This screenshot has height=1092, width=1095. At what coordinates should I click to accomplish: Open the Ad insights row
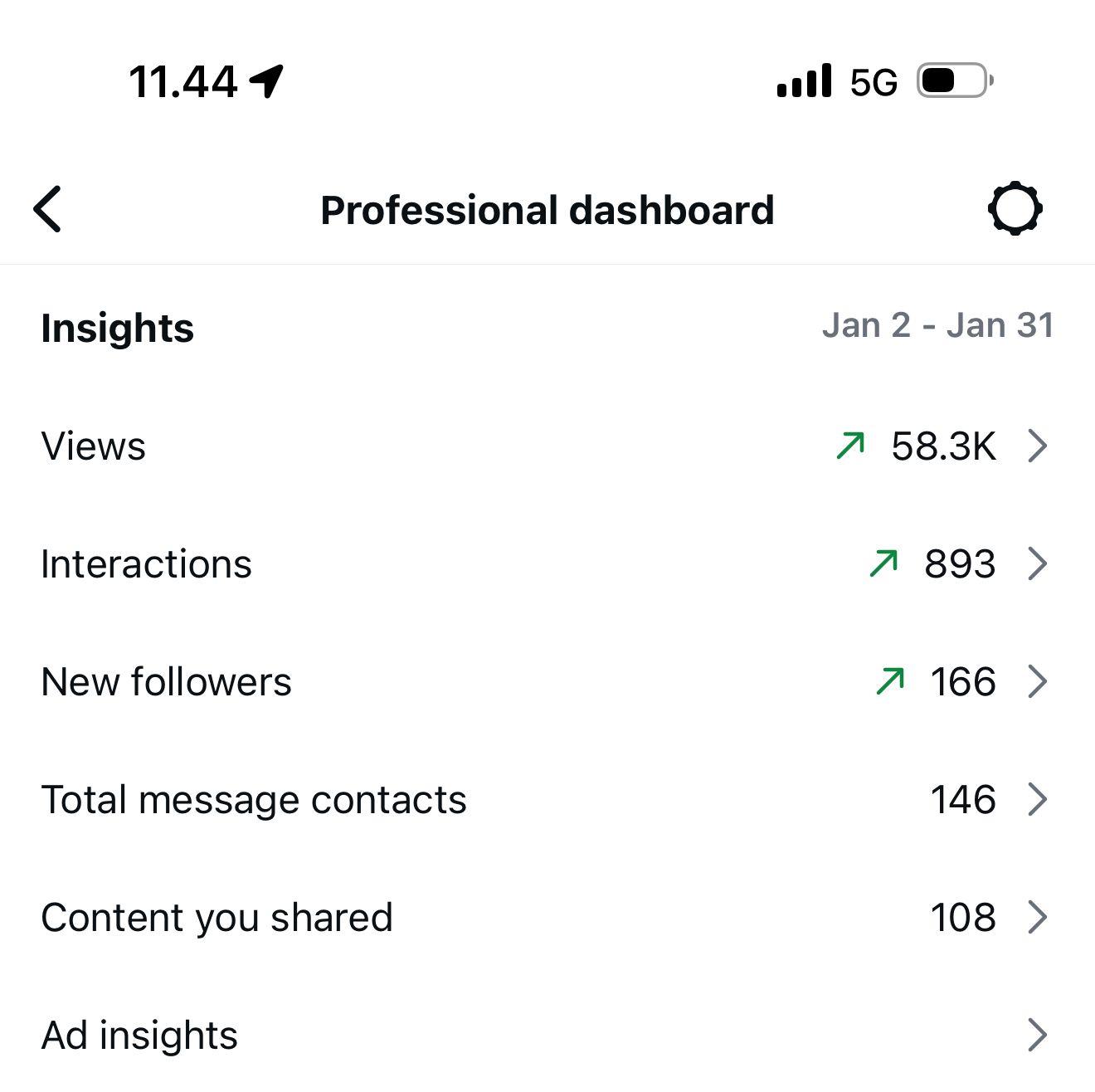click(139, 1035)
